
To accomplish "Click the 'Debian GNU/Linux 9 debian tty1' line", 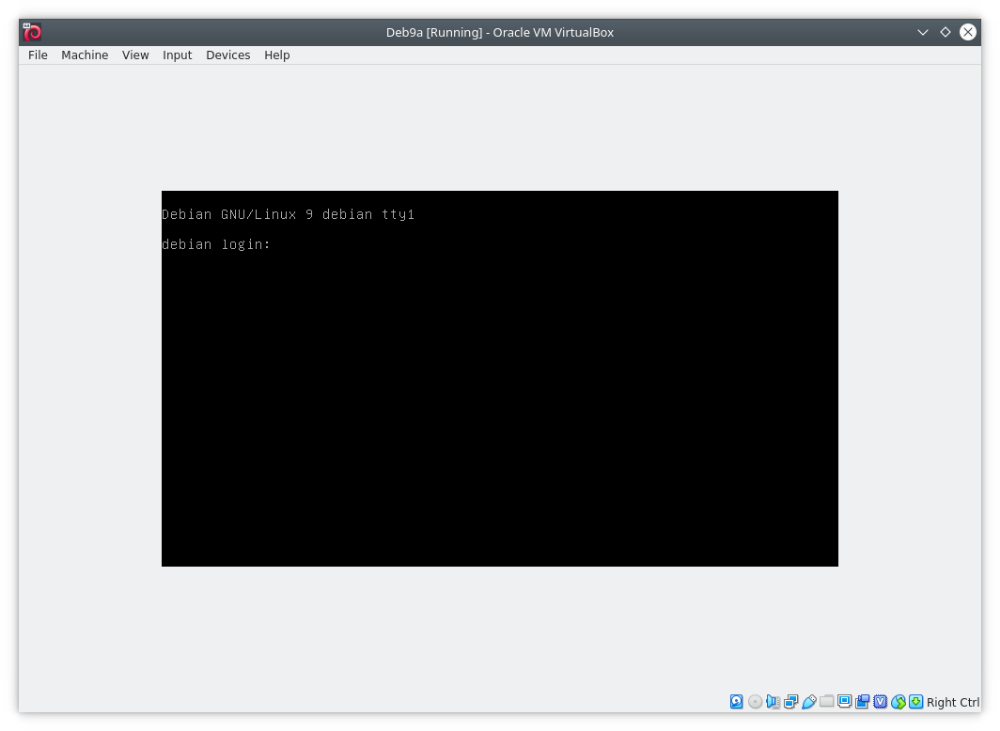I will [x=288, y=214].
